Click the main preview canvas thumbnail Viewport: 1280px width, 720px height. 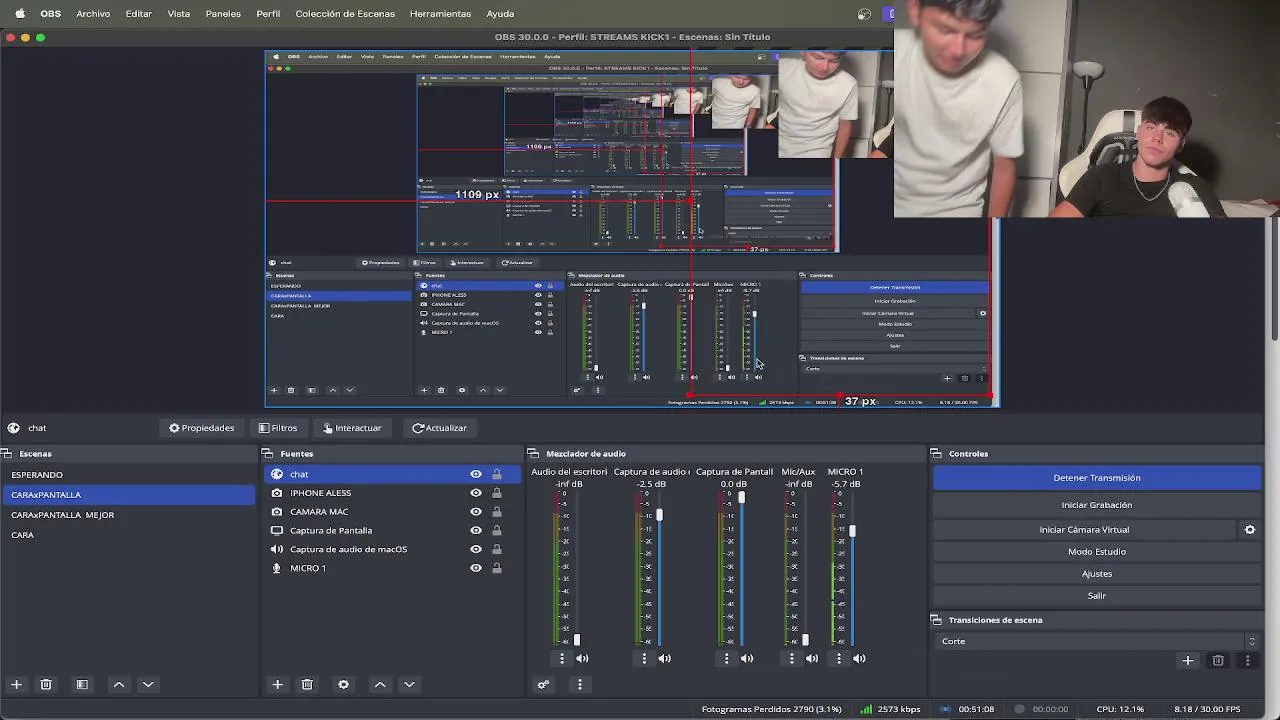(x=632, y=229)
